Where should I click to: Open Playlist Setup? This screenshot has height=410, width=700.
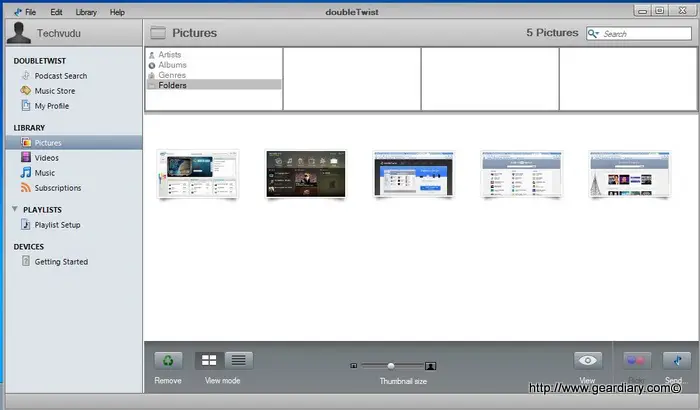click(x=58, y=225)
